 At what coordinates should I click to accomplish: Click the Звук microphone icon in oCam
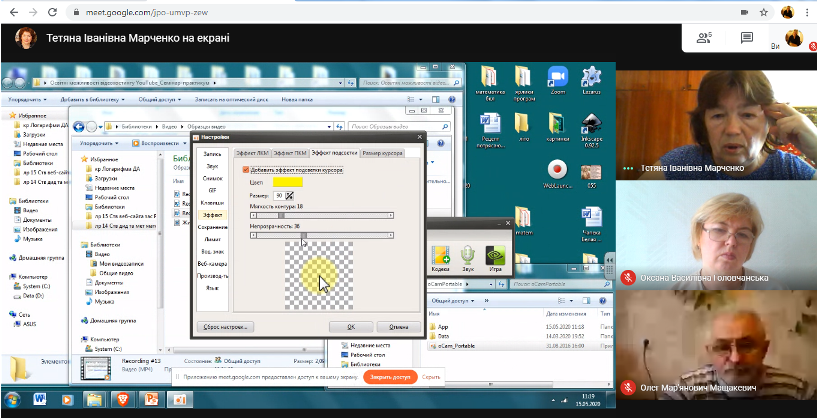point(468,259)
